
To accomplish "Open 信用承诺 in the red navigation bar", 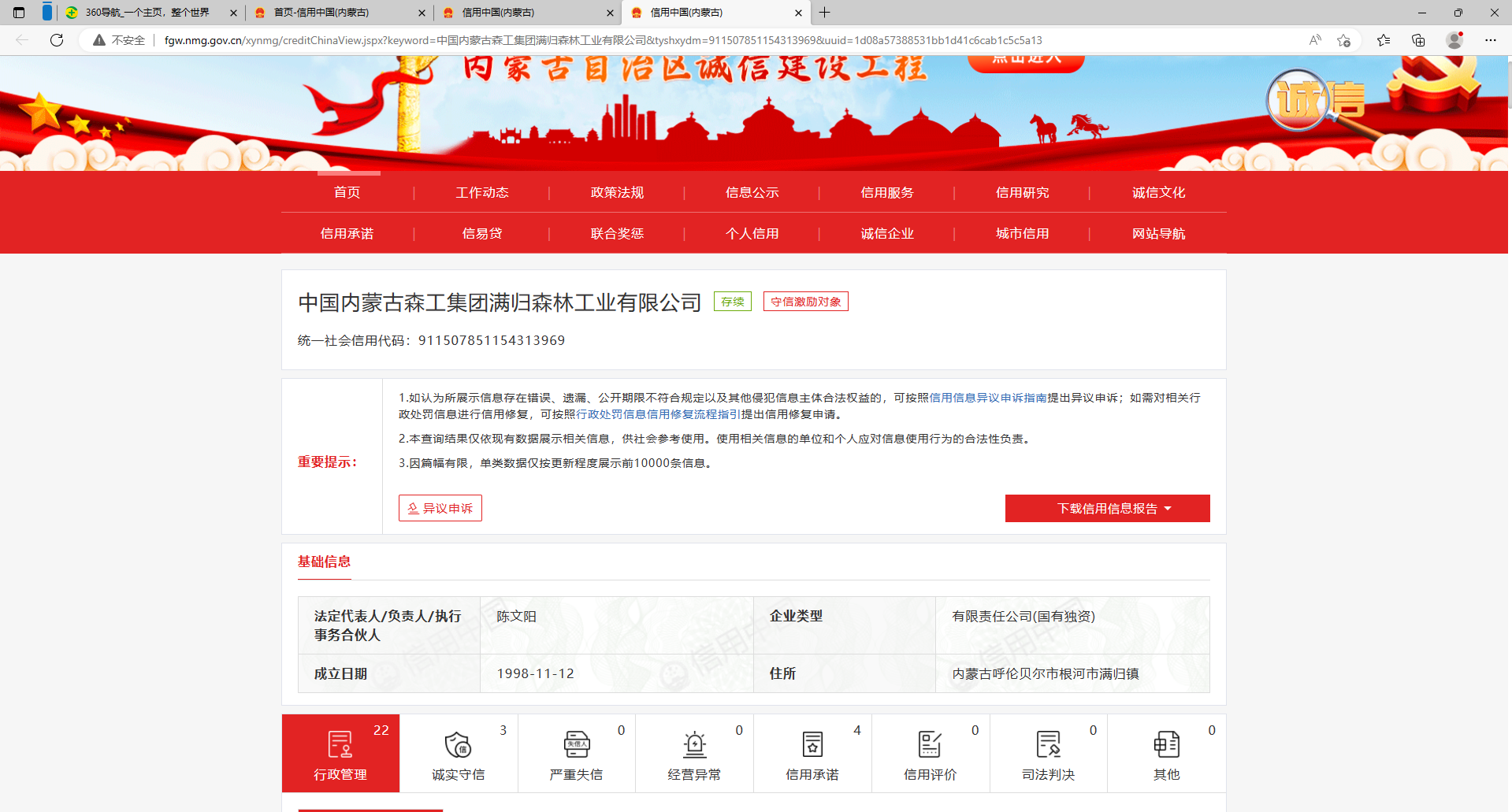I will [x=347, y=233].
